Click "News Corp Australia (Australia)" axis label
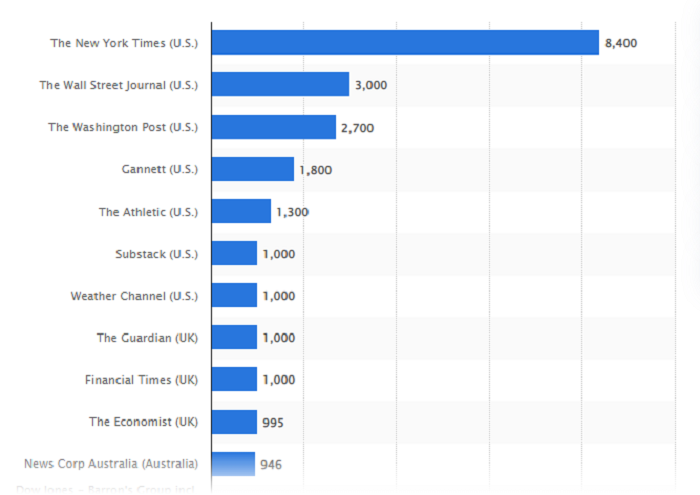Image resolution: width=700 pixels, height=495 pixels. coord(110,464)
